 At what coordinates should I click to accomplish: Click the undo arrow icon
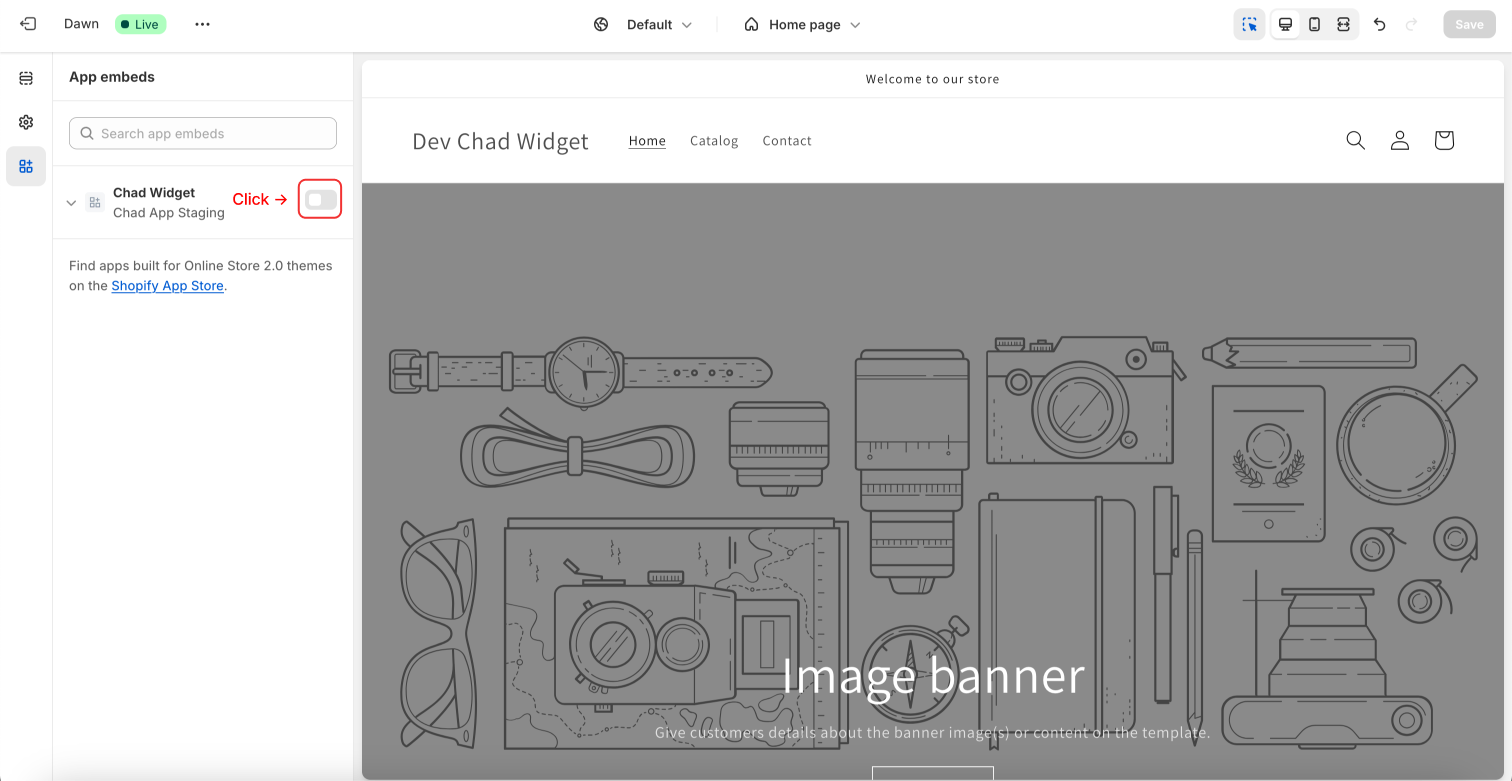(x=1380, y=24)
